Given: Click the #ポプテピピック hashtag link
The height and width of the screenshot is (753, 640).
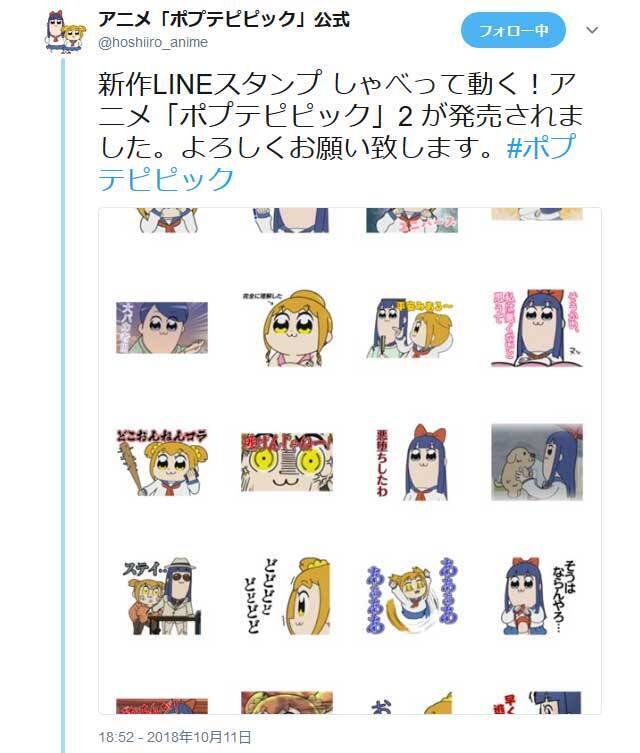Looking at the screenshot, I should coord(336,163).
